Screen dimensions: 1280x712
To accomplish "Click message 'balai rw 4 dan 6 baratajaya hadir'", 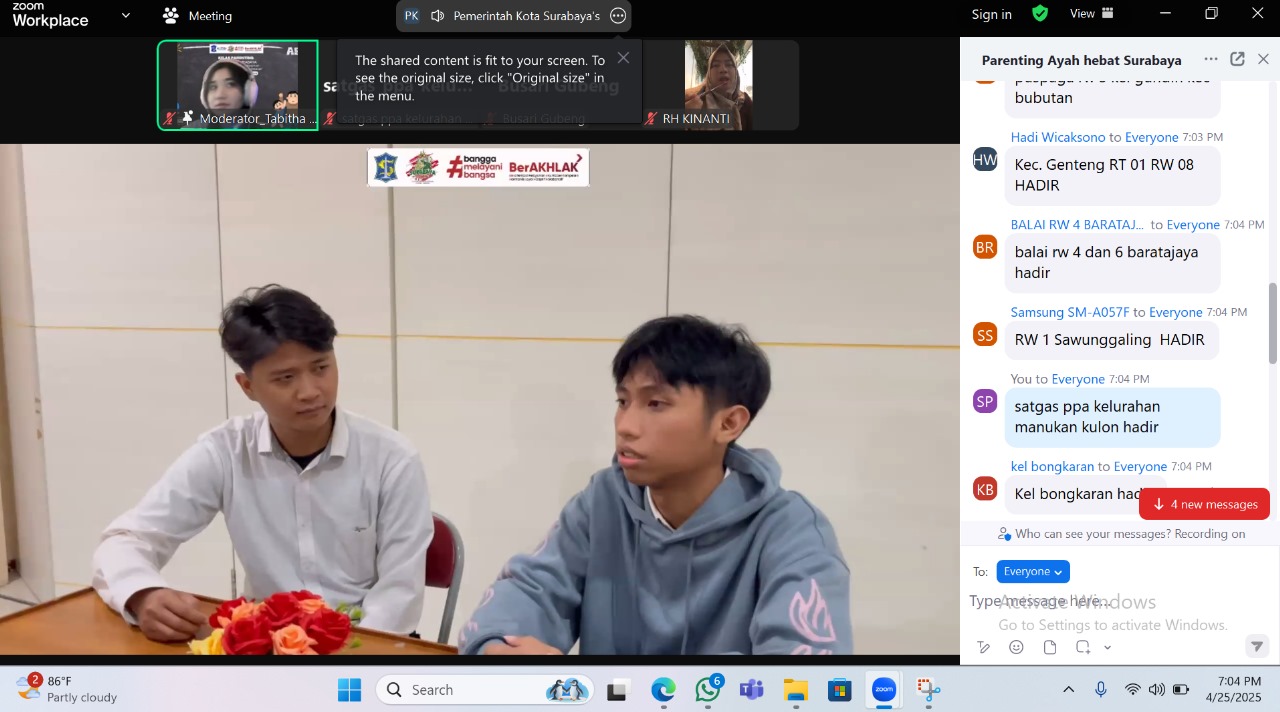I will (x=1112, y=262).
